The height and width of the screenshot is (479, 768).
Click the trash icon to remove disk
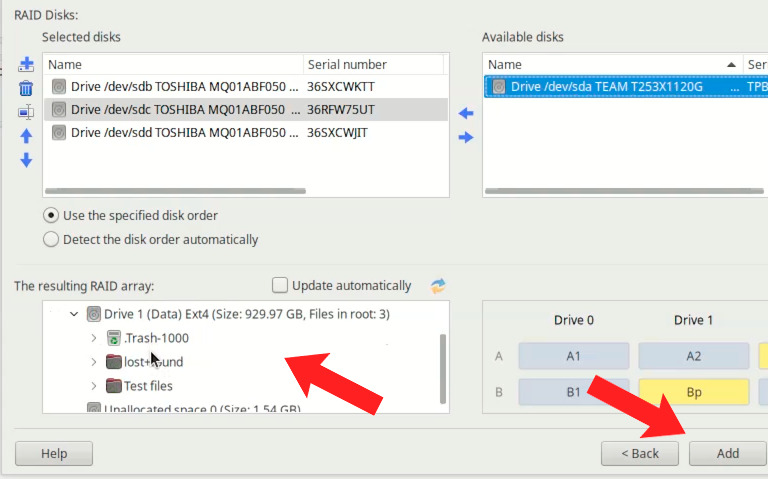[x=26, y=89]
